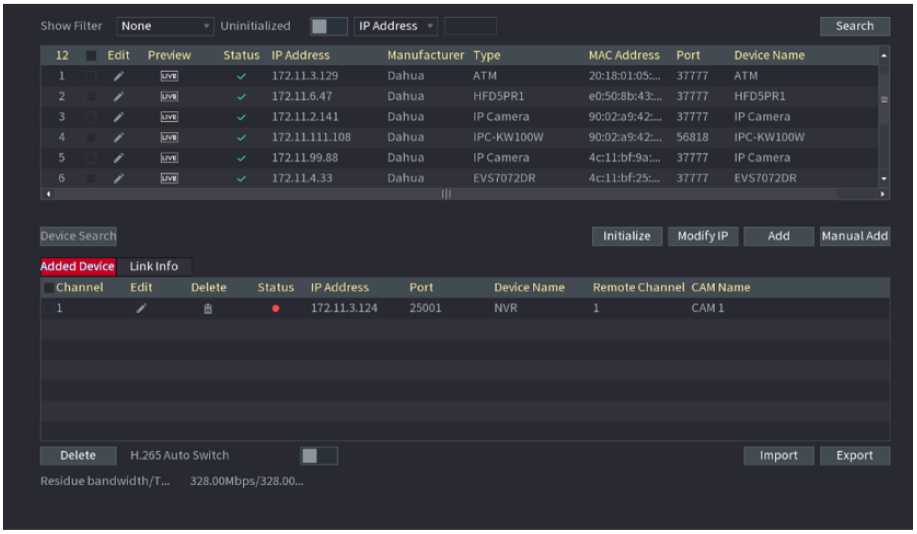Toggle the Uninitialized switch

[328, 26]
